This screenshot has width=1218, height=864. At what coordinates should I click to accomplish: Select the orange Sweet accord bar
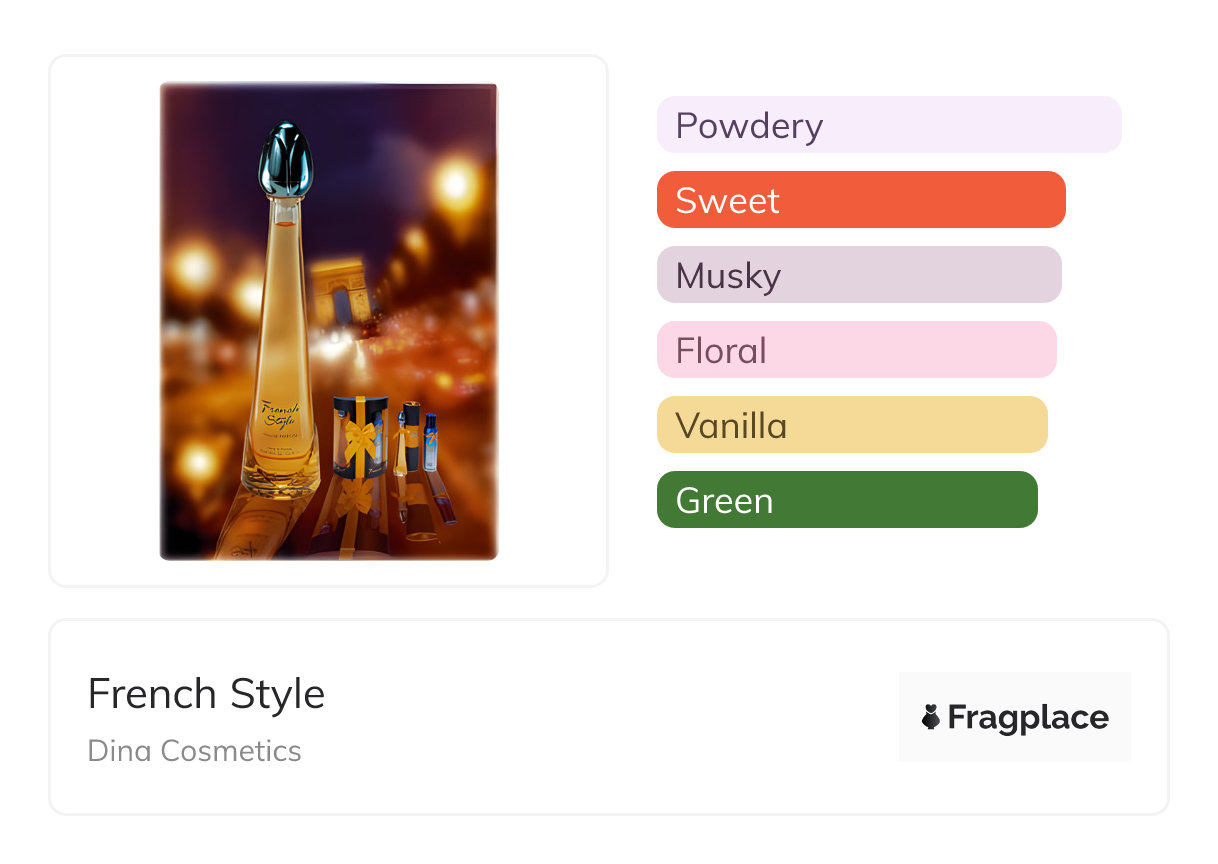[x=860, y=200]
